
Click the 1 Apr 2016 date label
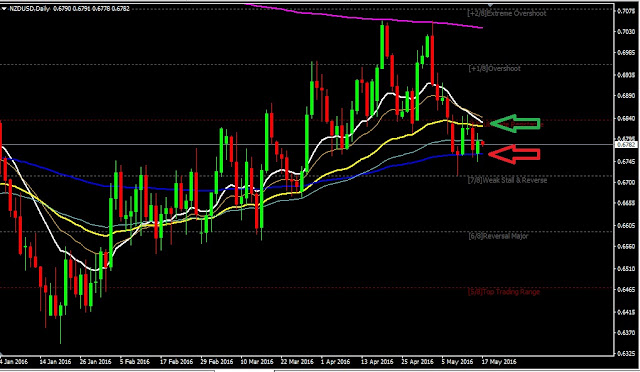(335, 362)
